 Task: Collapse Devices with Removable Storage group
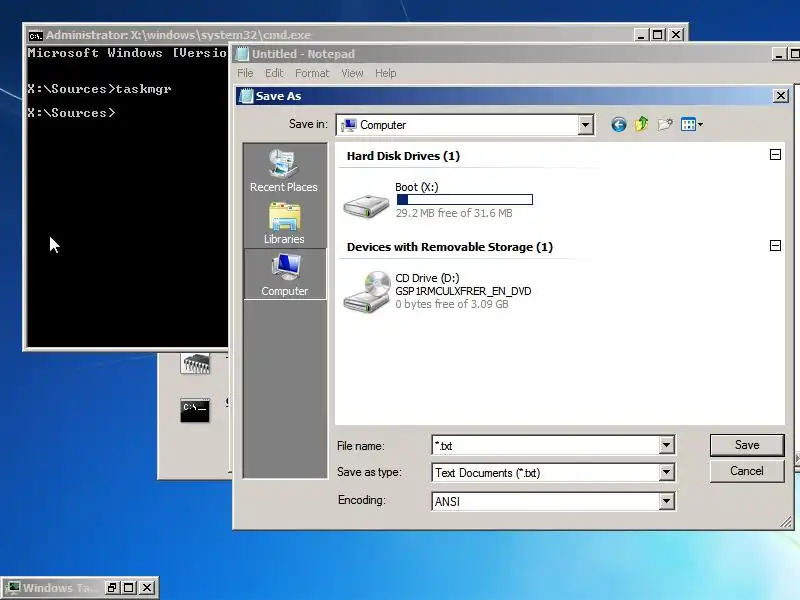coord(775,245)
